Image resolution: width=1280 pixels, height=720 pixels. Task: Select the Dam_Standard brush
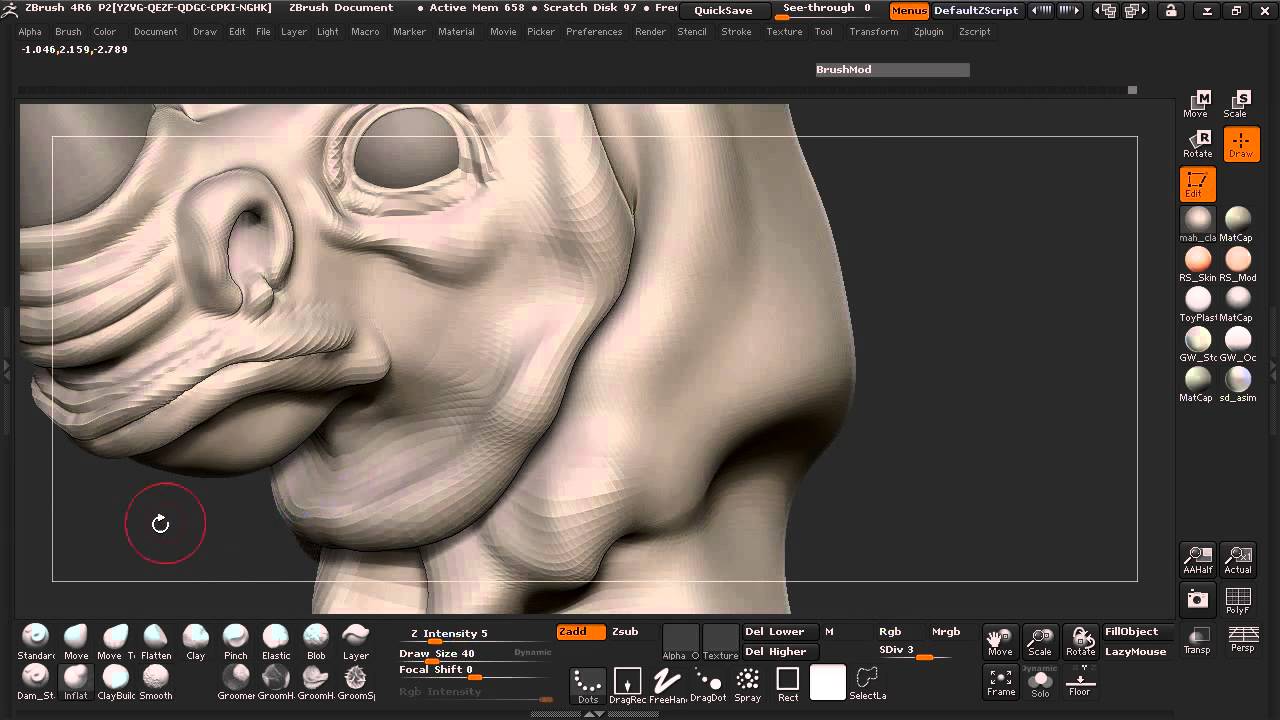click(36, 682)
